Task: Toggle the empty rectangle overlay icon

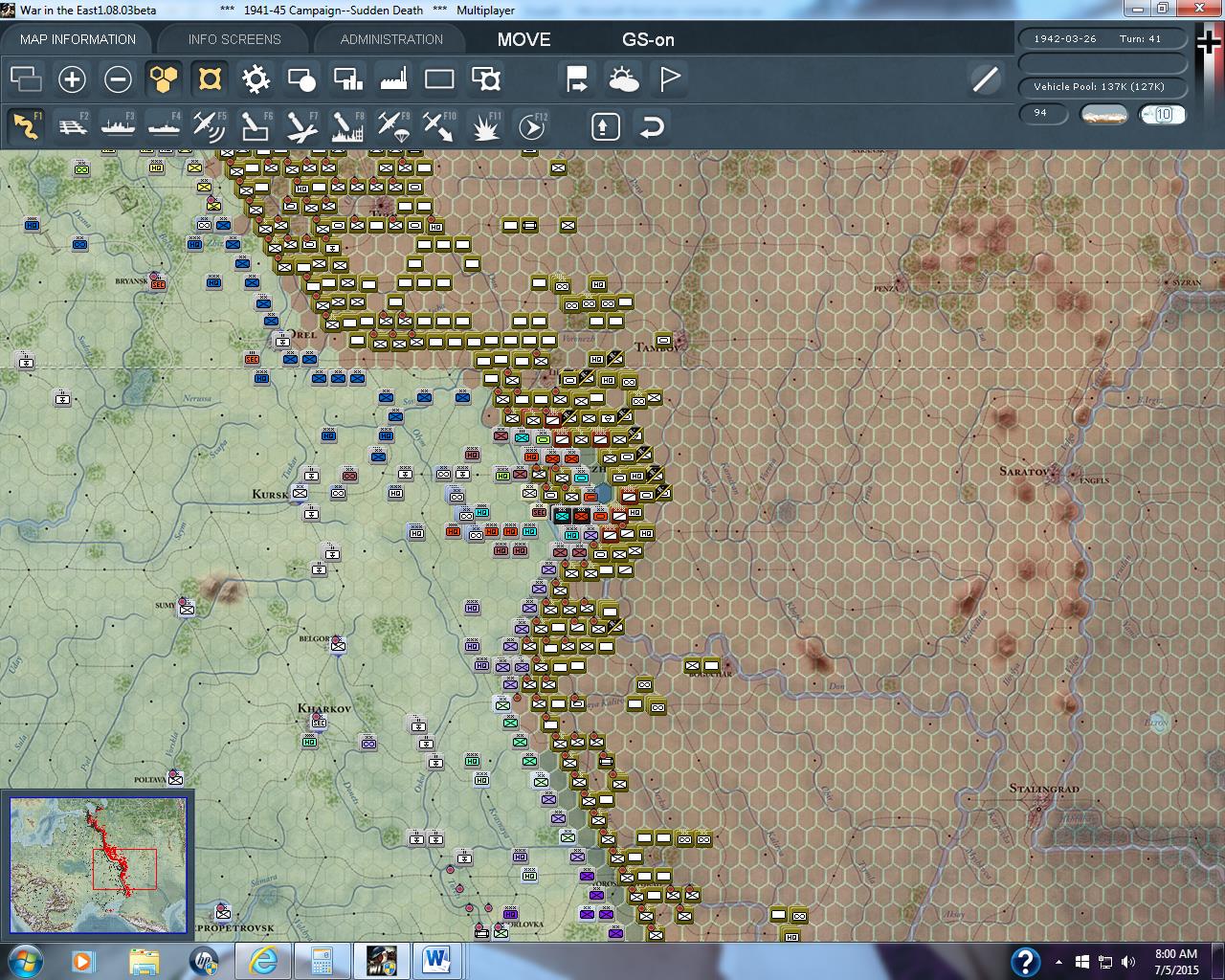Action: tap(439, 78)
